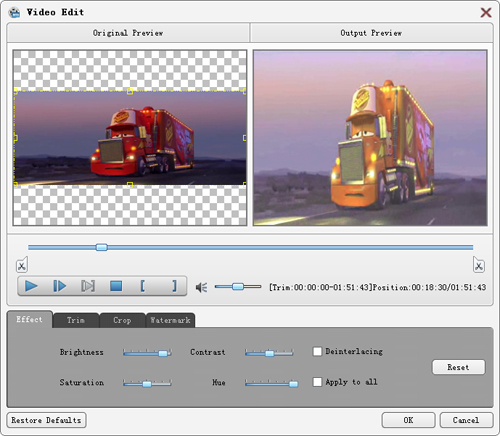This screenshot has height=436, width=500.
Task: Open the Crop tab
Action: [x=122, y=320]
